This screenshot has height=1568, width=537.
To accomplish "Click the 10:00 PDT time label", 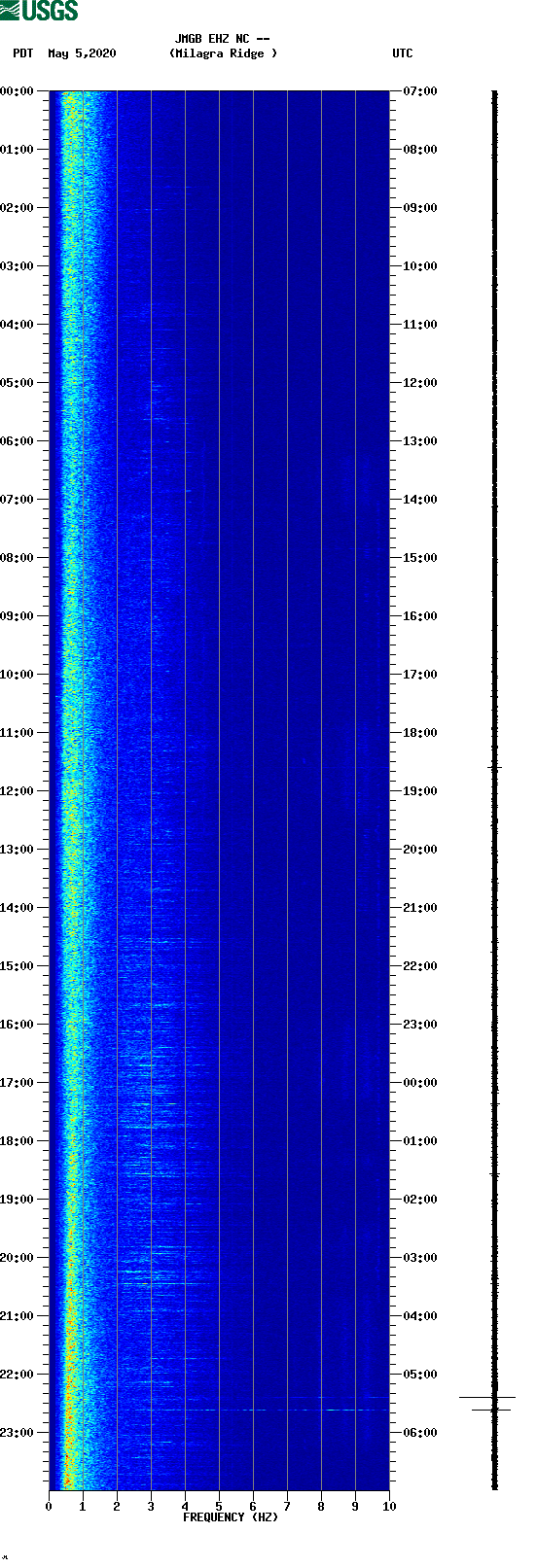I will [18, 675].
